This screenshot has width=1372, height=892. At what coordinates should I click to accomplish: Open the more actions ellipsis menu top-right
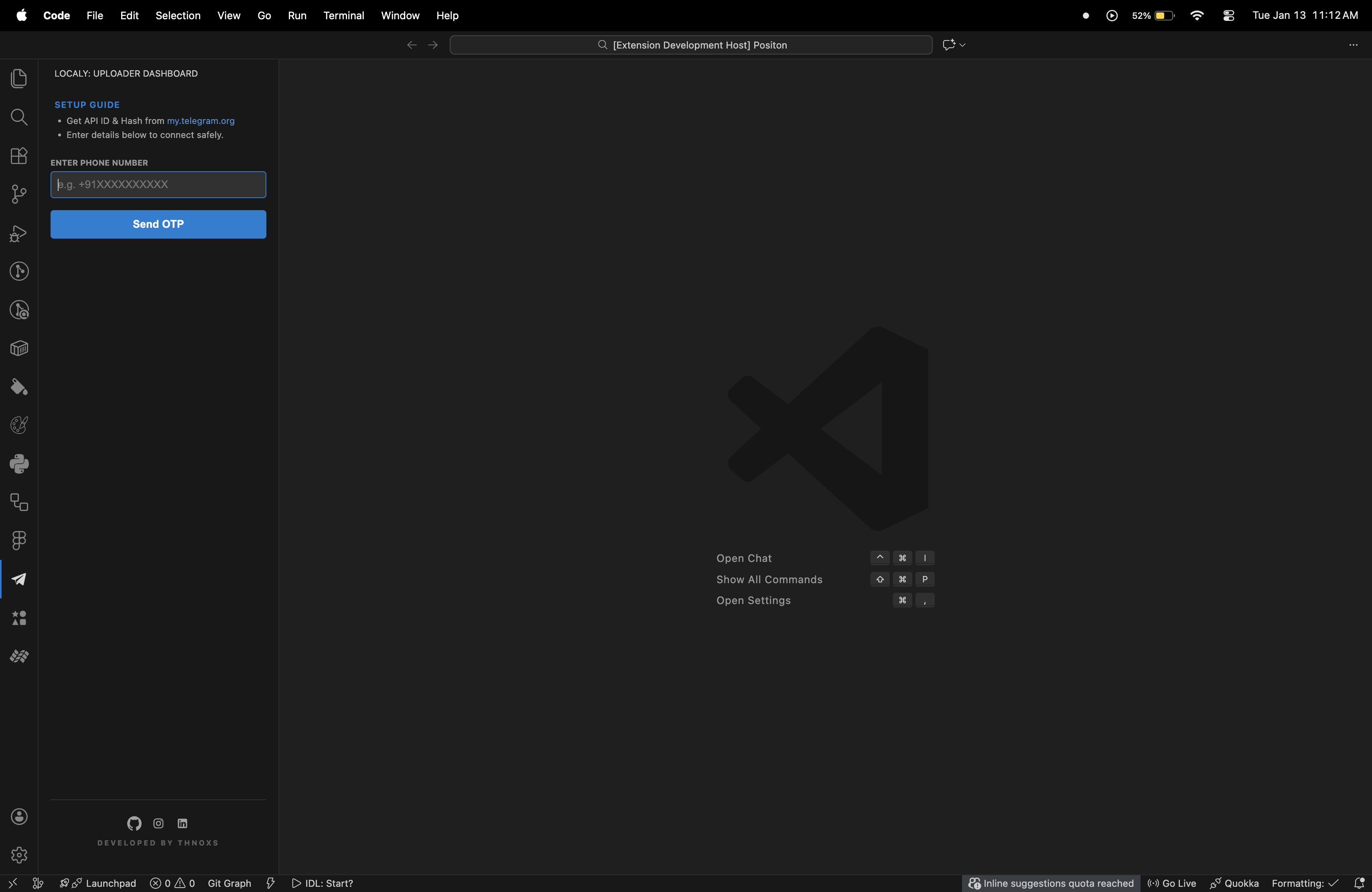[1354, 45]
